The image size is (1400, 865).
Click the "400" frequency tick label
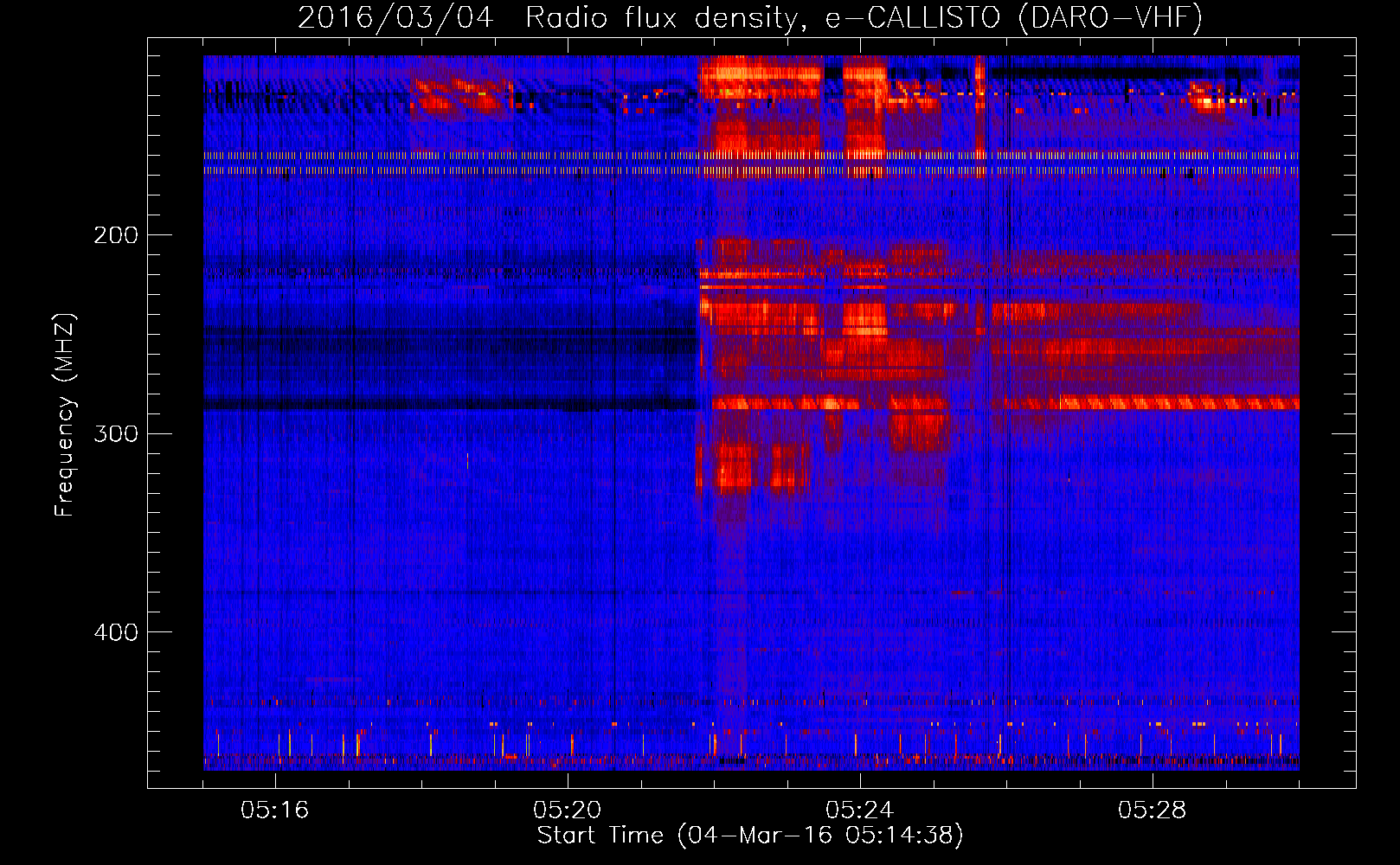click(116, 632)
